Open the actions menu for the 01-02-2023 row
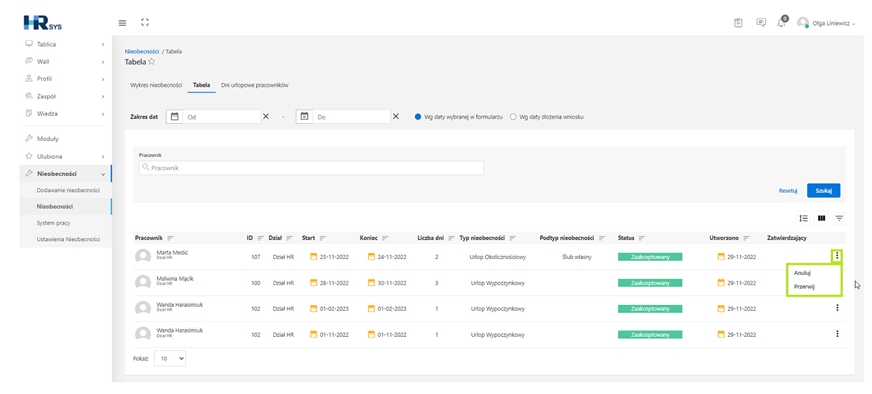The image size is (872, 394). tap(837, 308)
